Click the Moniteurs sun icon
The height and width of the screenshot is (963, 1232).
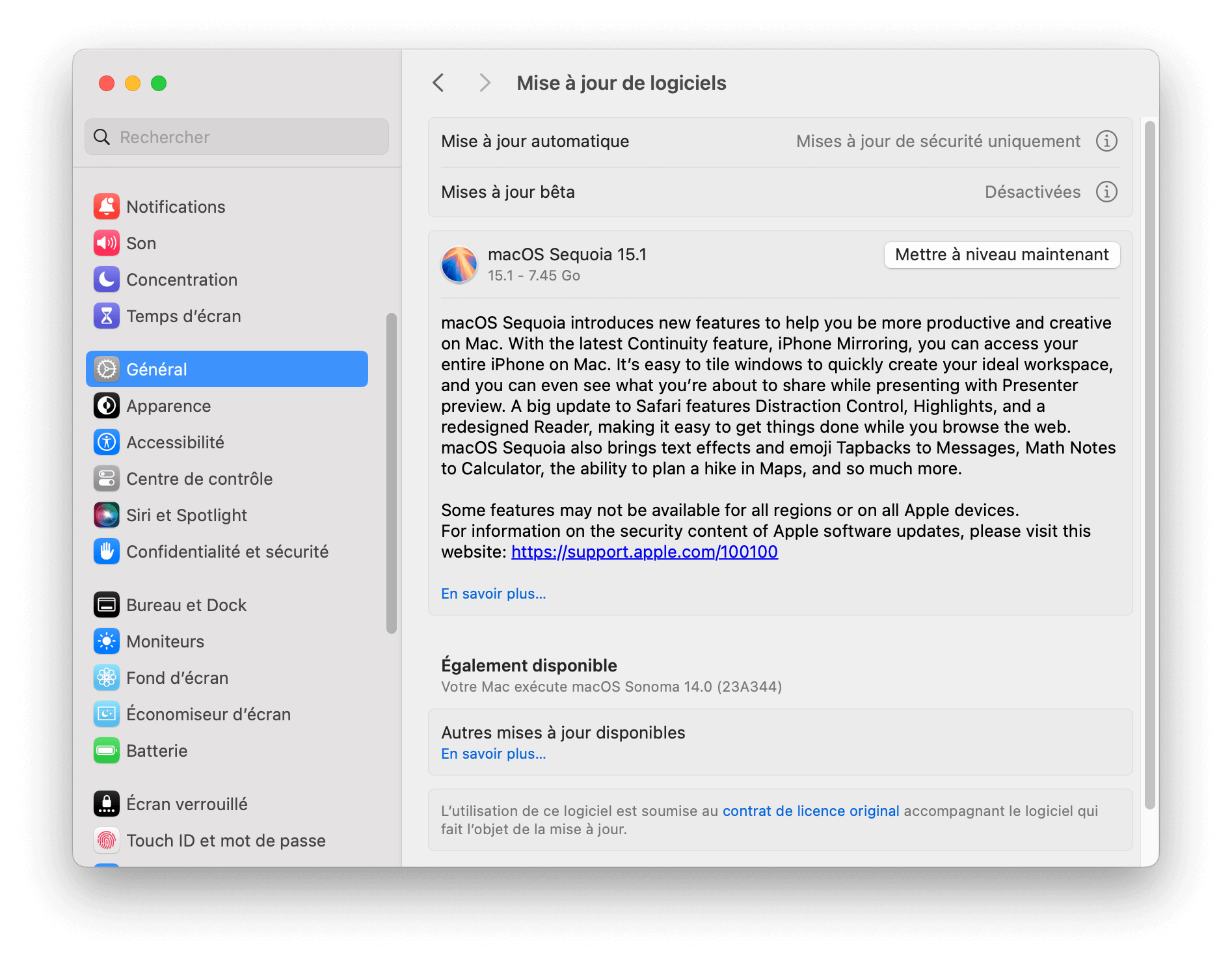(107, 641)
